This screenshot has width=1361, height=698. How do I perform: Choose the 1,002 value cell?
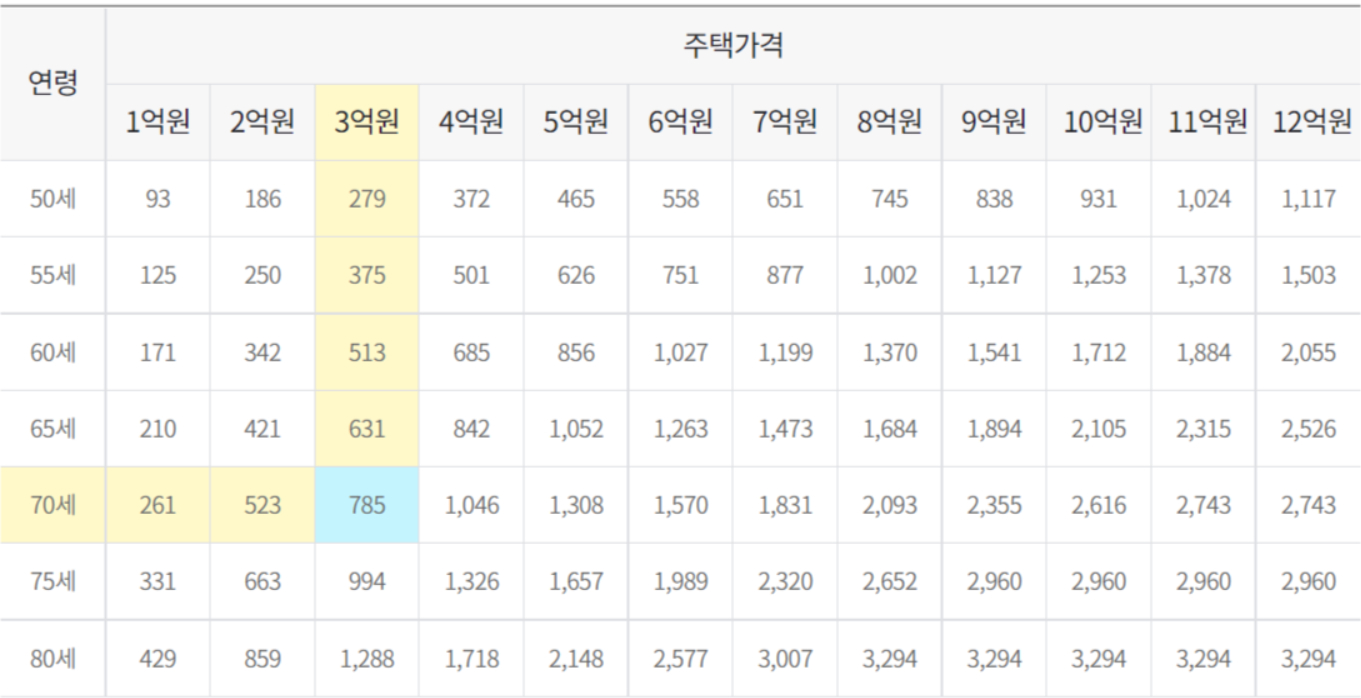click(x=889, y=275)
